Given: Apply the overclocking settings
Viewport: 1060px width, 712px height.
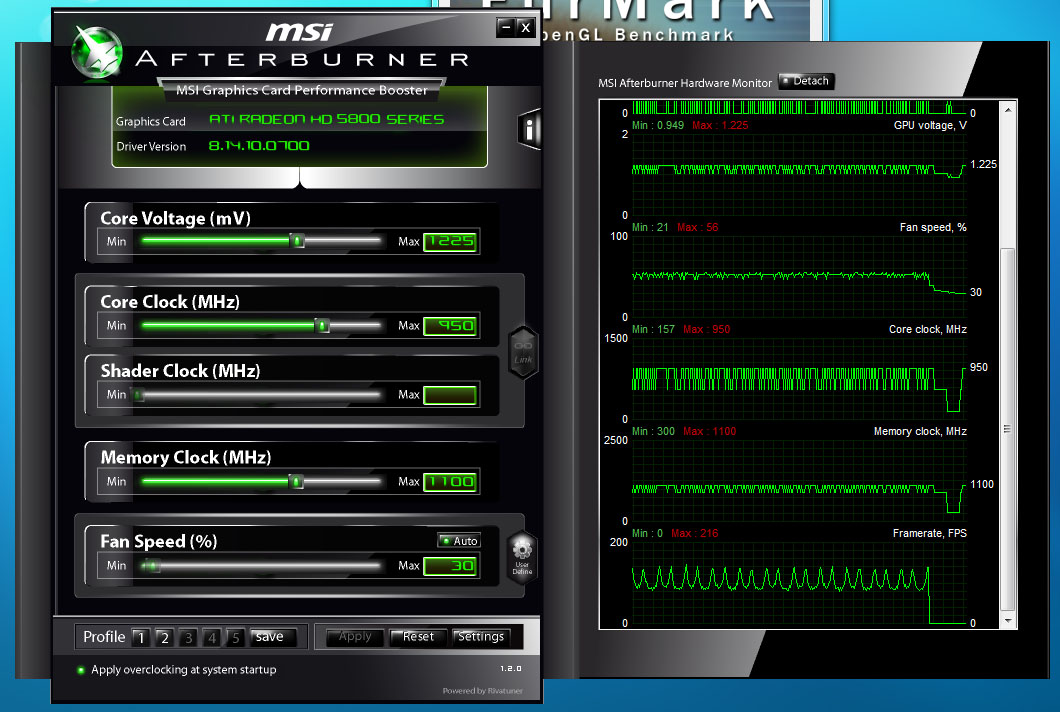Looking at the screenshot, I should point(355,637).
